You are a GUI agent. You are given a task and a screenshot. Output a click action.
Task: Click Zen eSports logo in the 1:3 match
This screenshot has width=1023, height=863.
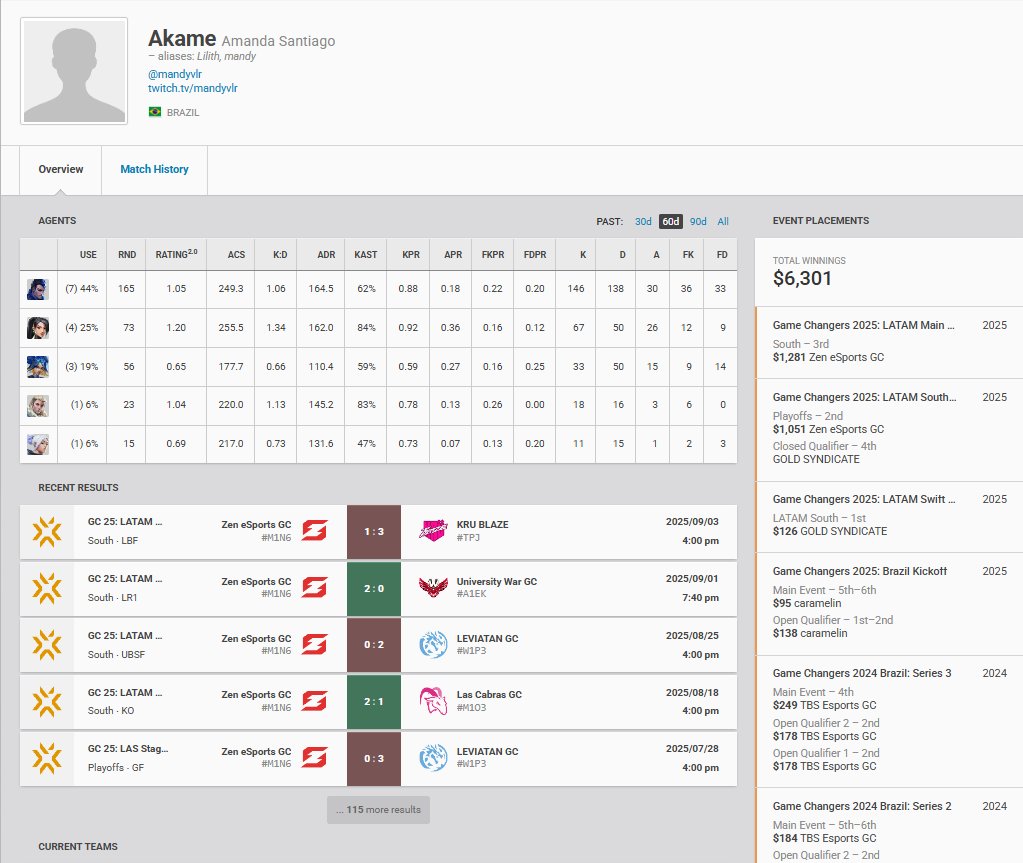[314, 531]
